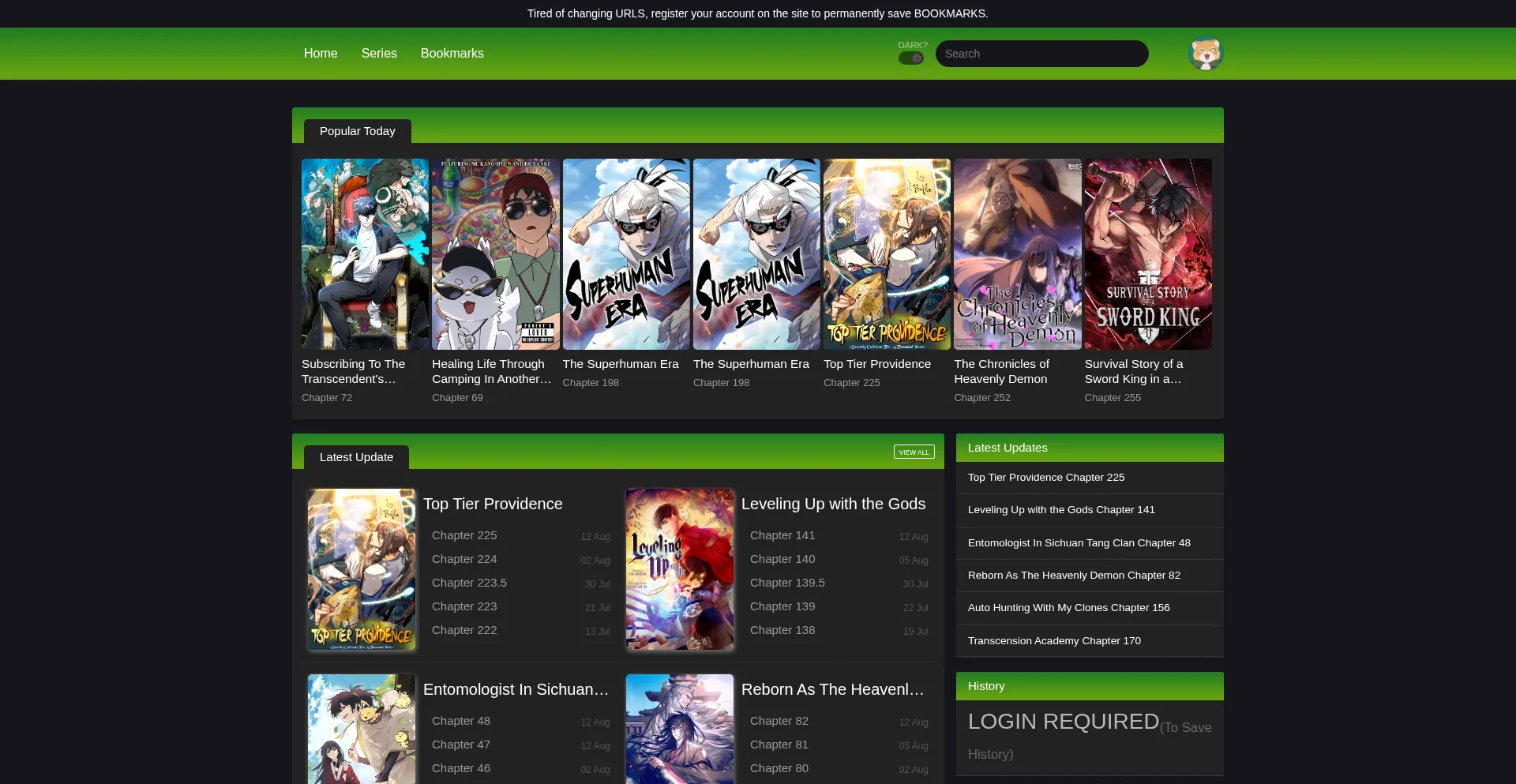Open Leveling Up with the Gods cover
1516x784 pixels.
click(680, 569)
